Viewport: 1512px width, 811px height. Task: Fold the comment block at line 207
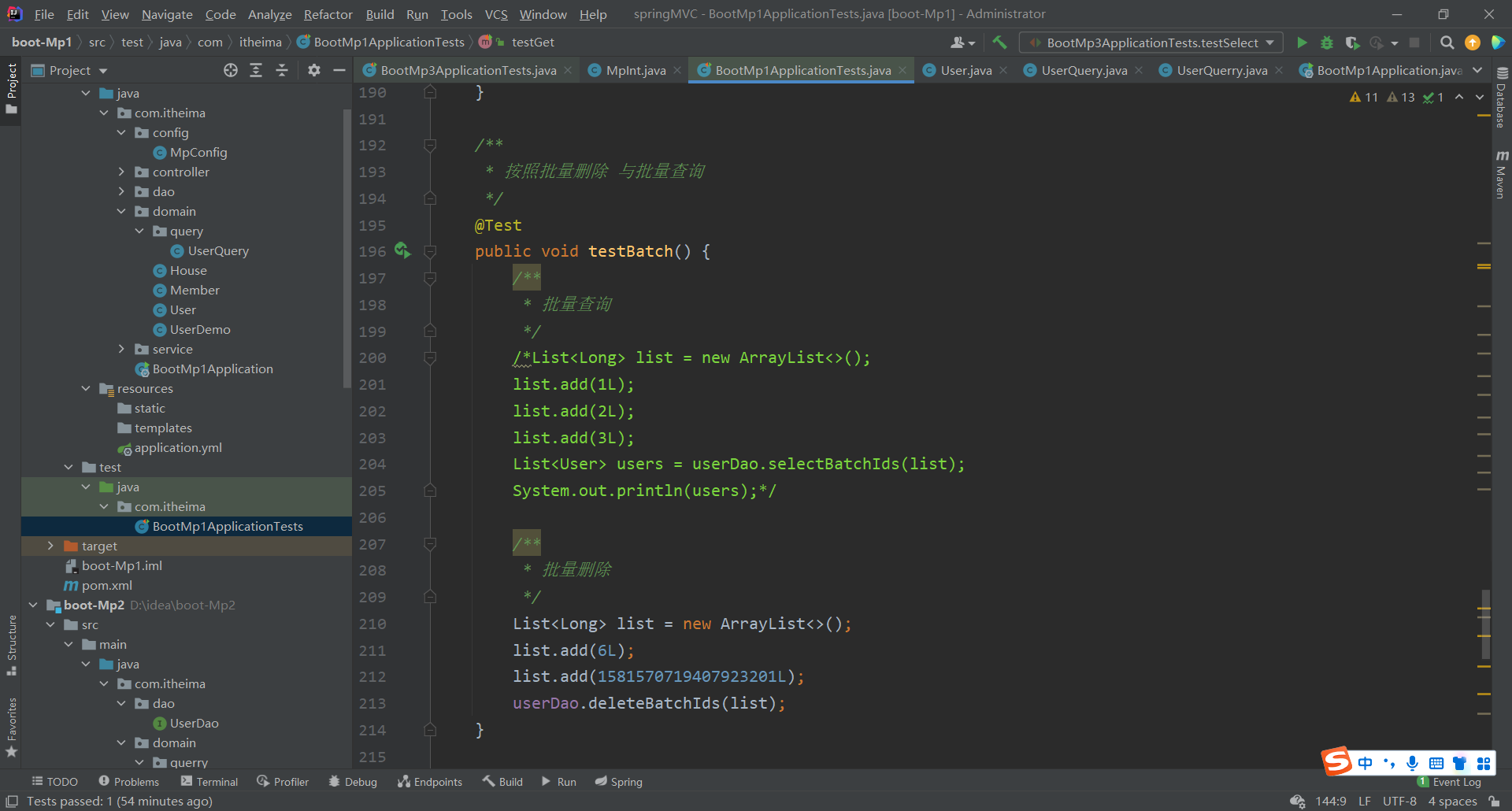tap(430, 544)
